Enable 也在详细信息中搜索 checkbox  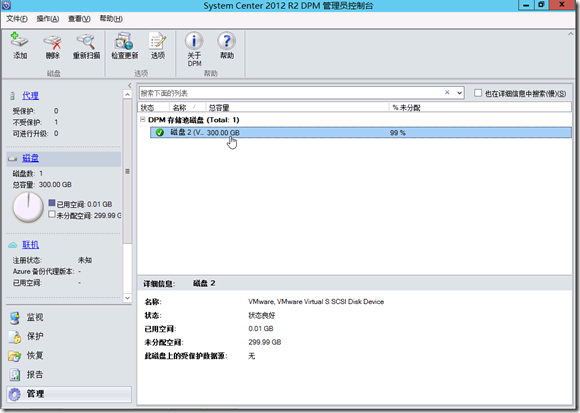478,93
